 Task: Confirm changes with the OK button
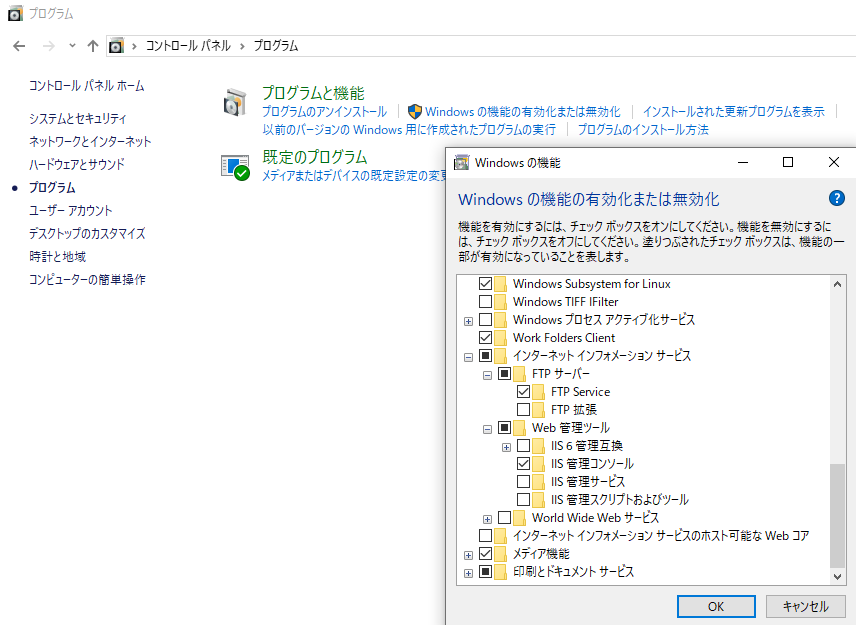(x=716, y=606)
